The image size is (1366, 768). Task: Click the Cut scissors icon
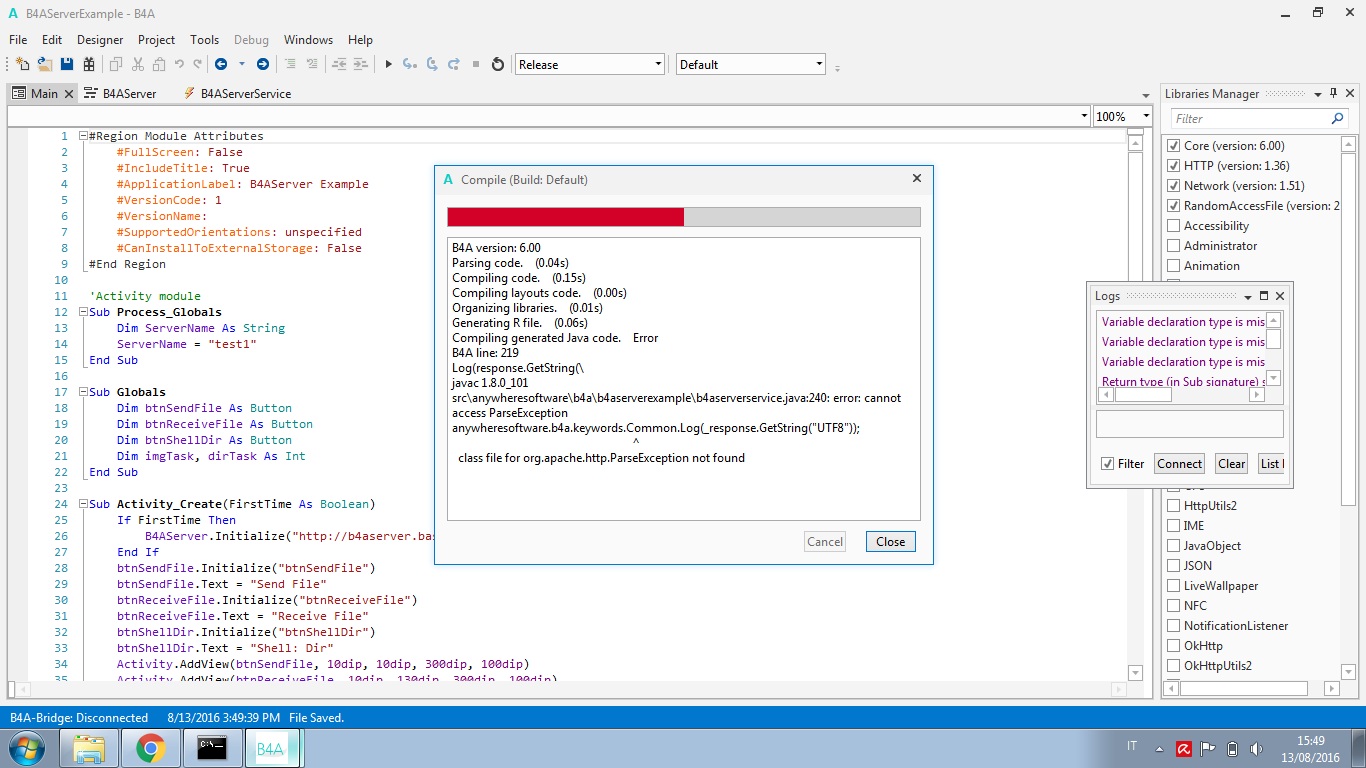click(x=137, y=64)
